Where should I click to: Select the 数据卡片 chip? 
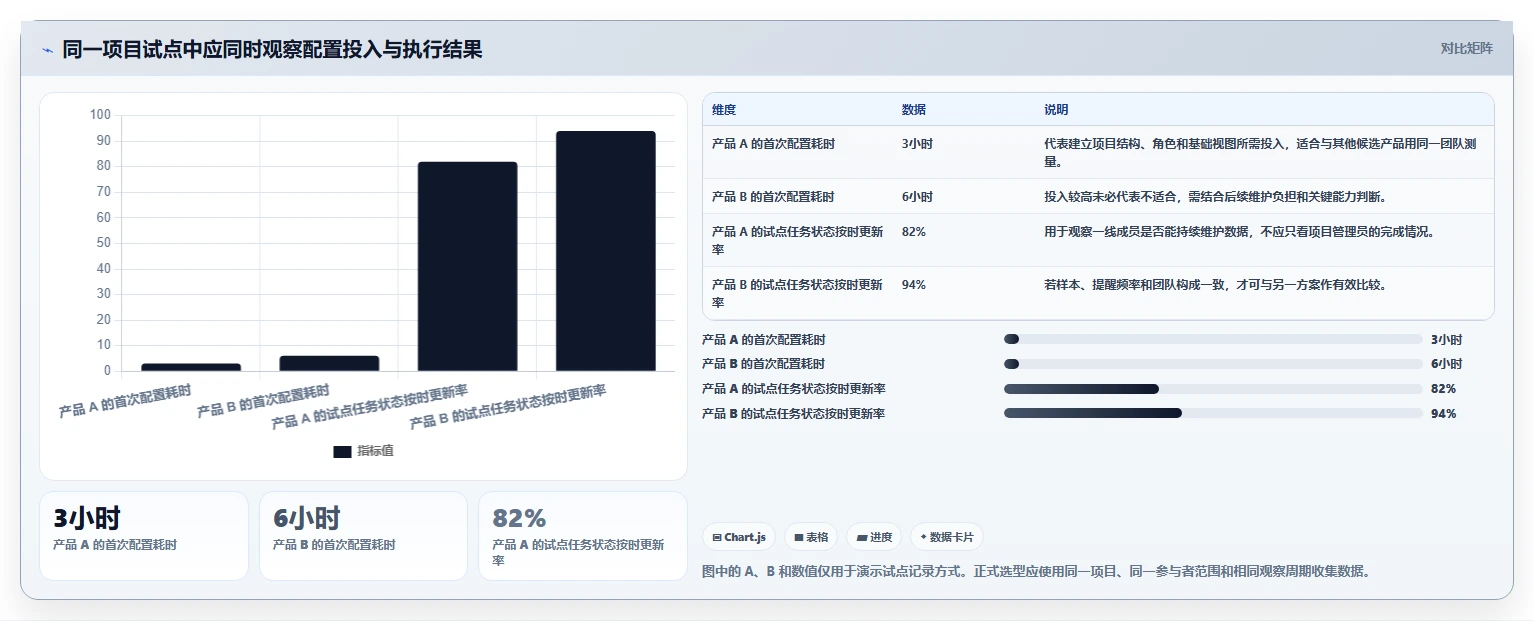pyautogui.click(x=946, y=537)
